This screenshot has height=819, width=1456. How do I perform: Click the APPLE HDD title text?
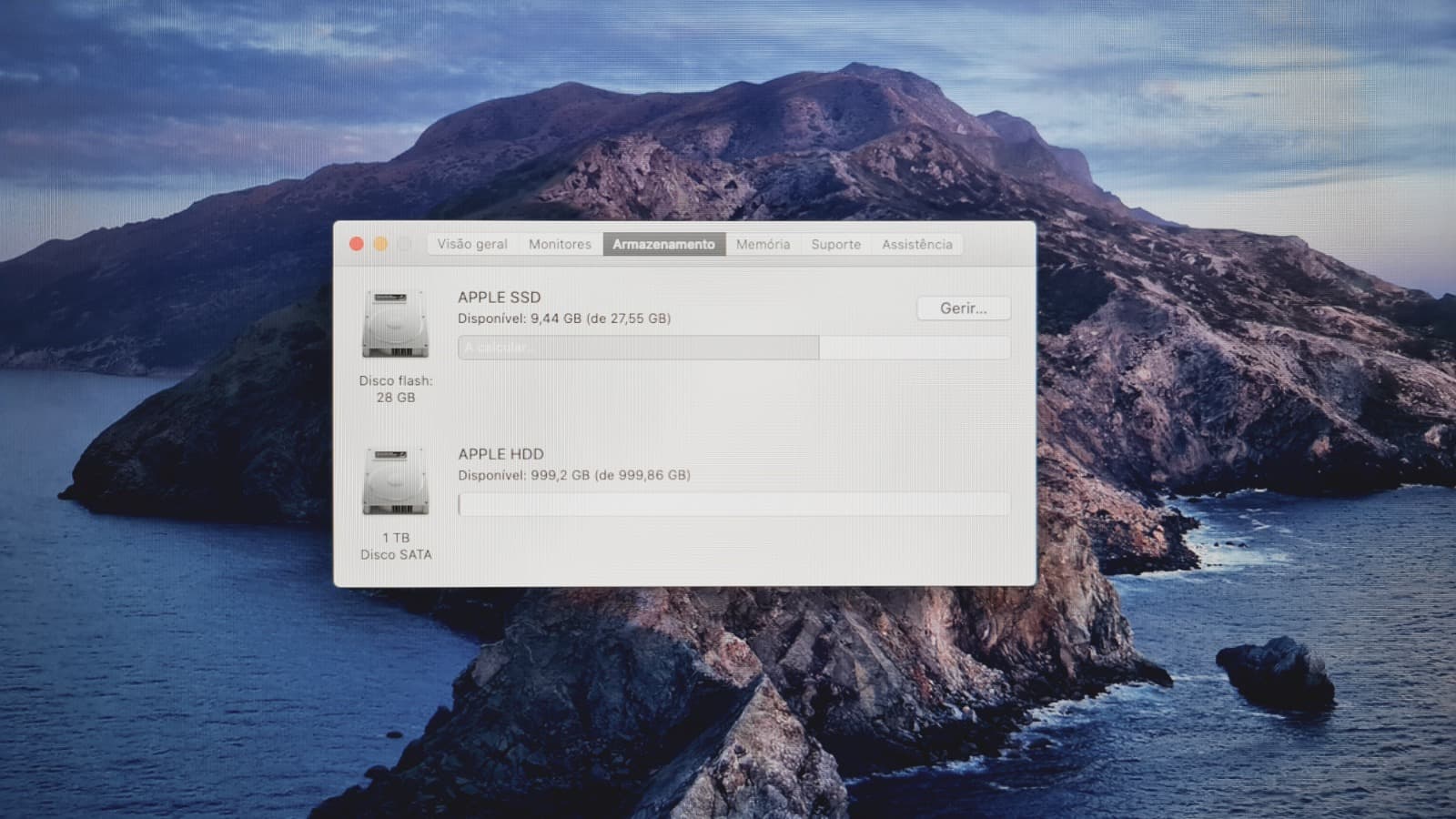click(x=500, y=454)
